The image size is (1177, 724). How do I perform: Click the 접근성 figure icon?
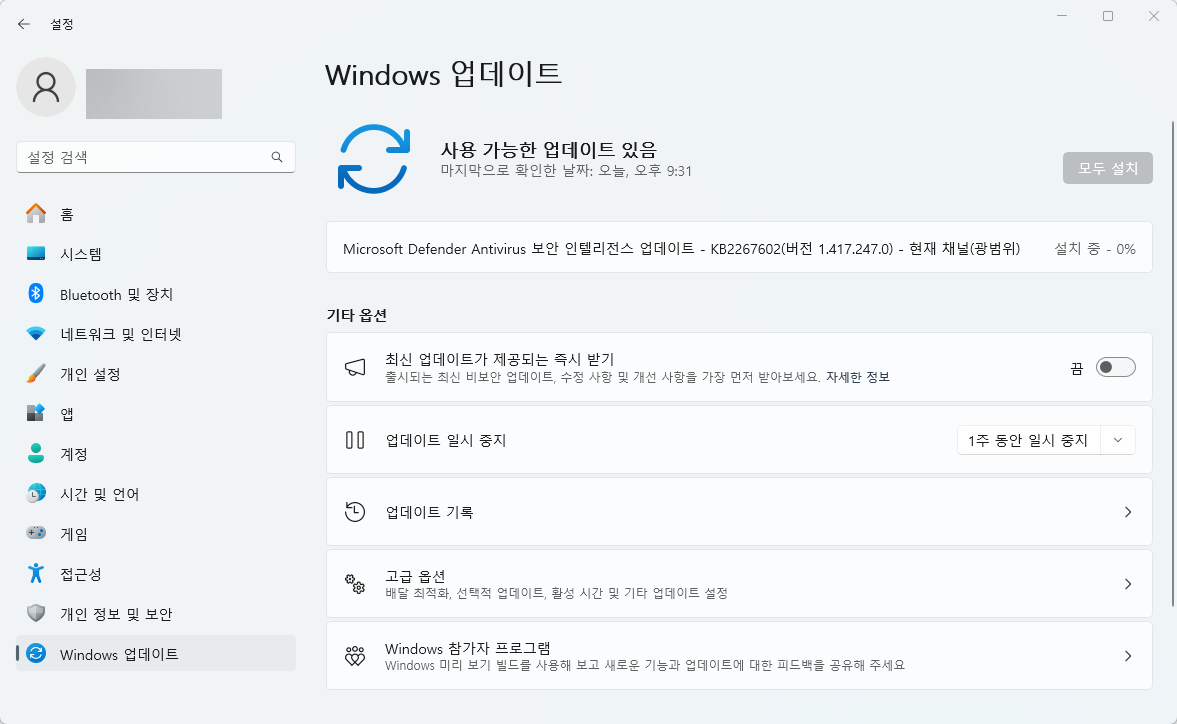click(36, 573)
